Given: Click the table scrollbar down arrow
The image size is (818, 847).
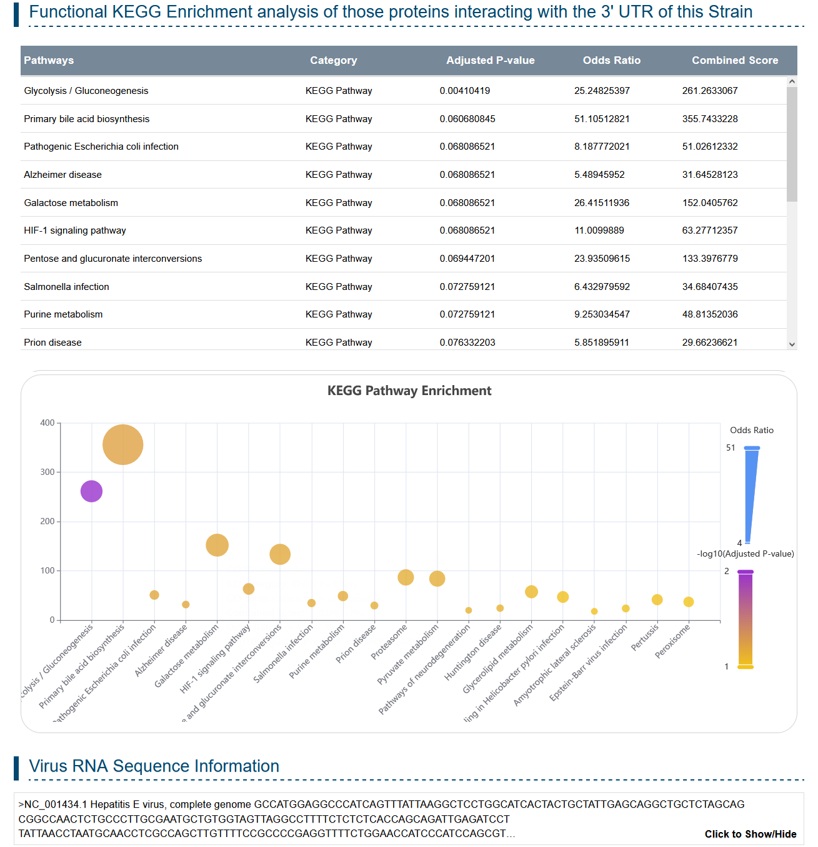Looking at the screenshot, I should 792,344.
